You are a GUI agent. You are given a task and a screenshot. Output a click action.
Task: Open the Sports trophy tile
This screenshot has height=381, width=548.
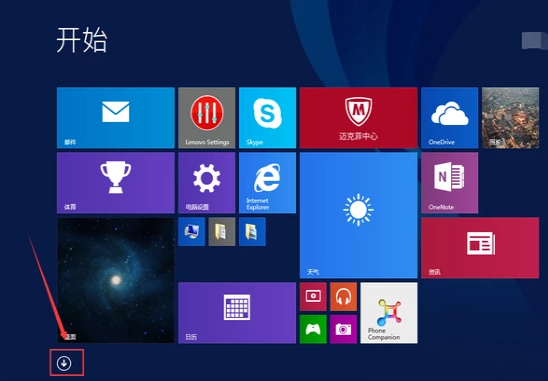tap(116, 183)
